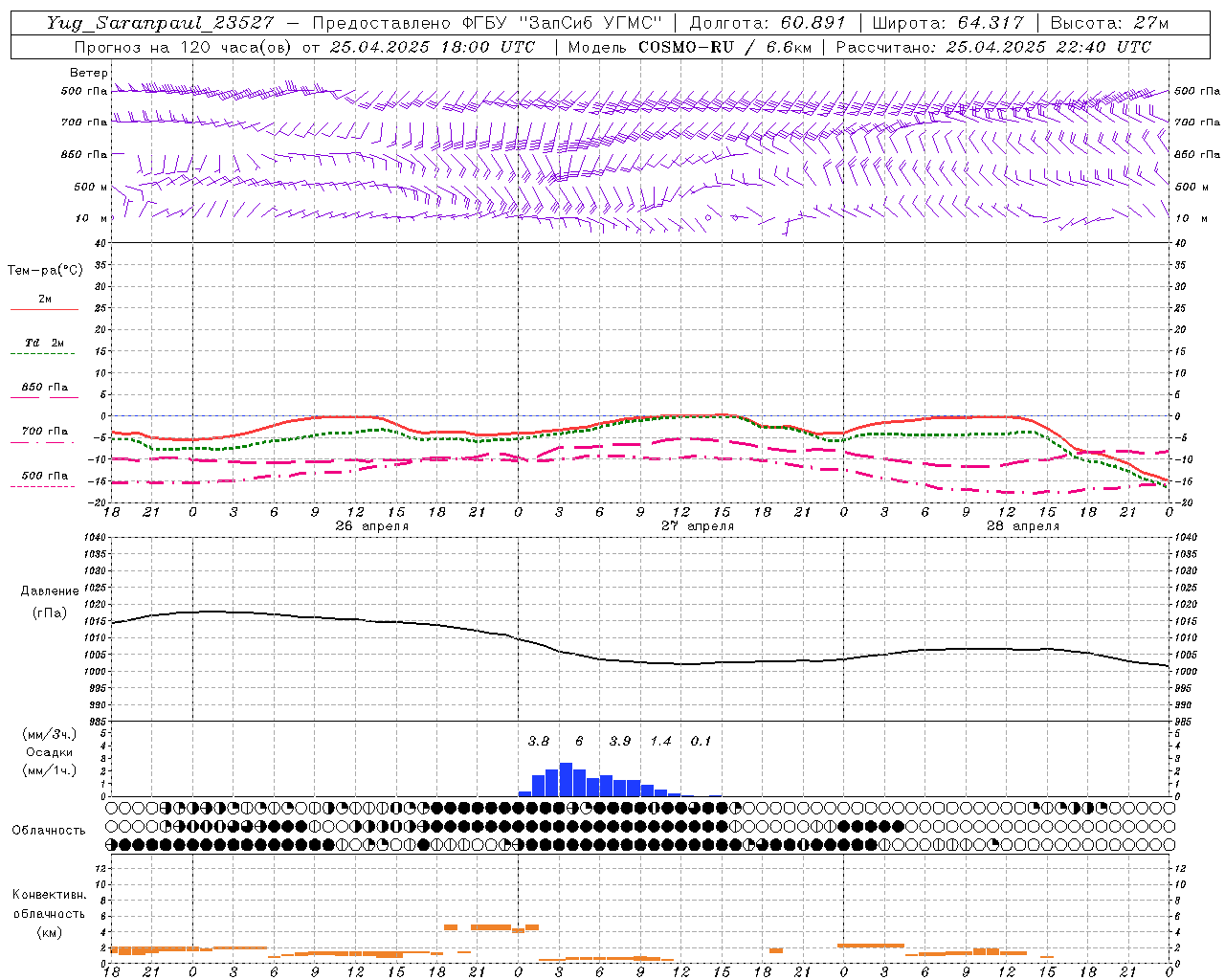Viewport: 1225px width, 980px height.
Task: Click the 3.8 precipitation total value
Action: (x=539, y=742)
